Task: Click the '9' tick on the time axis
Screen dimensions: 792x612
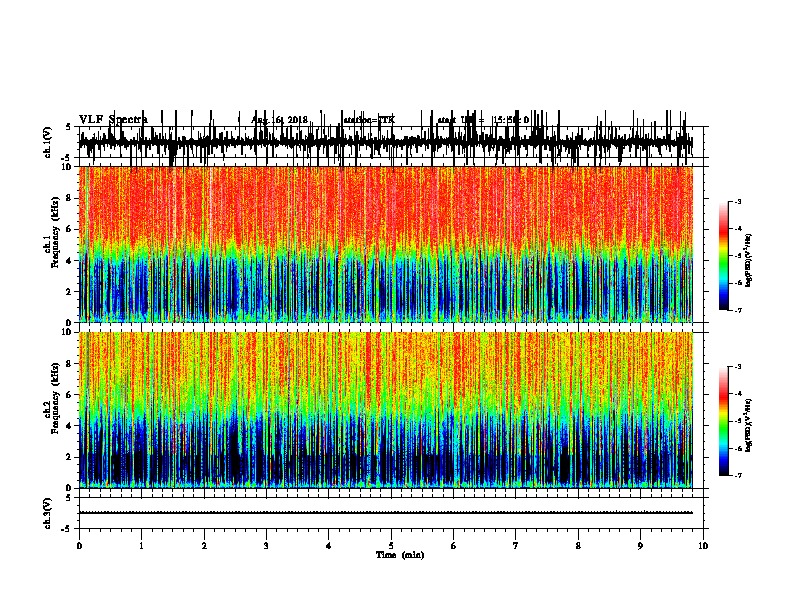Action: [640, 546]
